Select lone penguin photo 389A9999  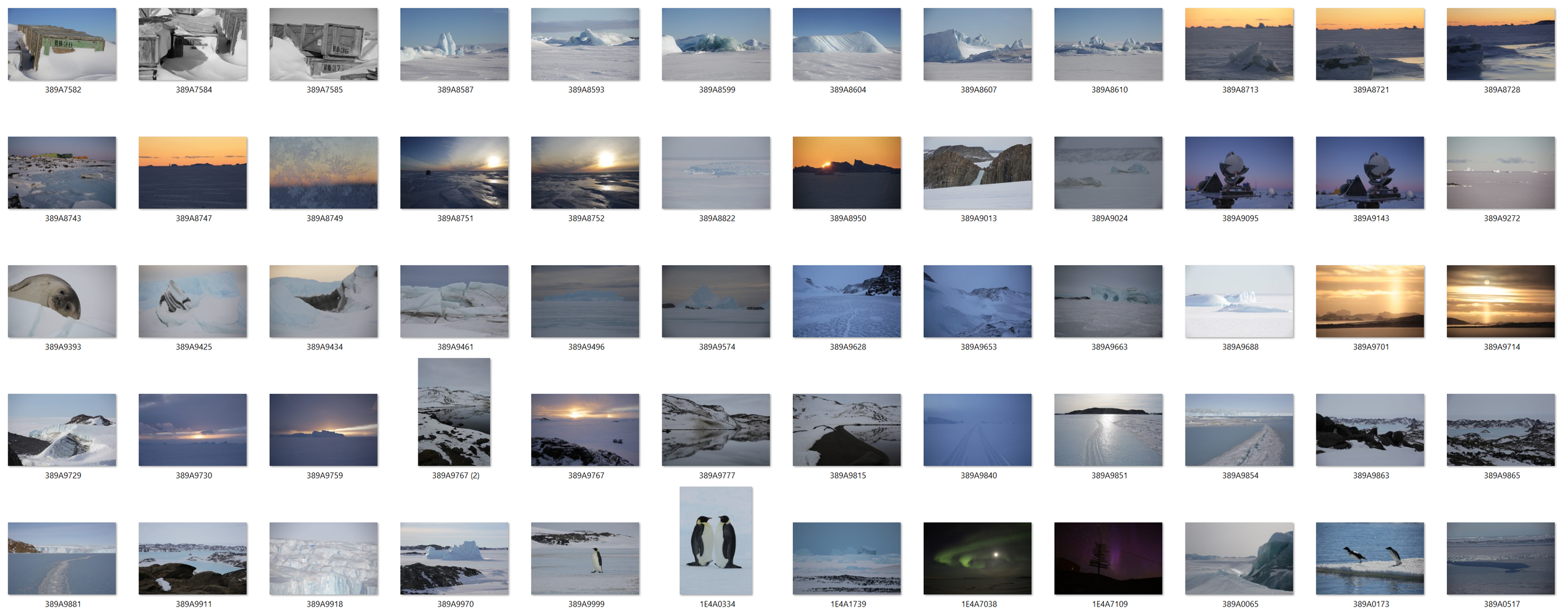tap(585, 558)
